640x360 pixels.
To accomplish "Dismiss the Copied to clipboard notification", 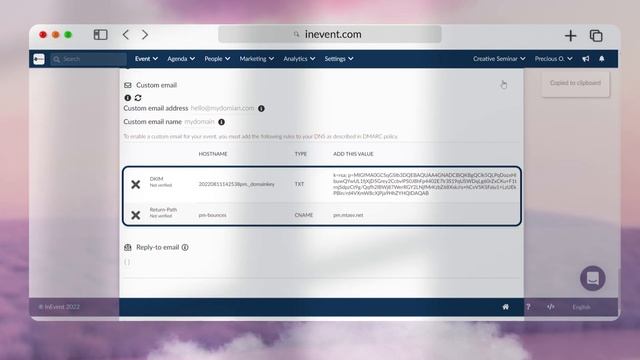I will pyautogui.click(x=576, y=83).
